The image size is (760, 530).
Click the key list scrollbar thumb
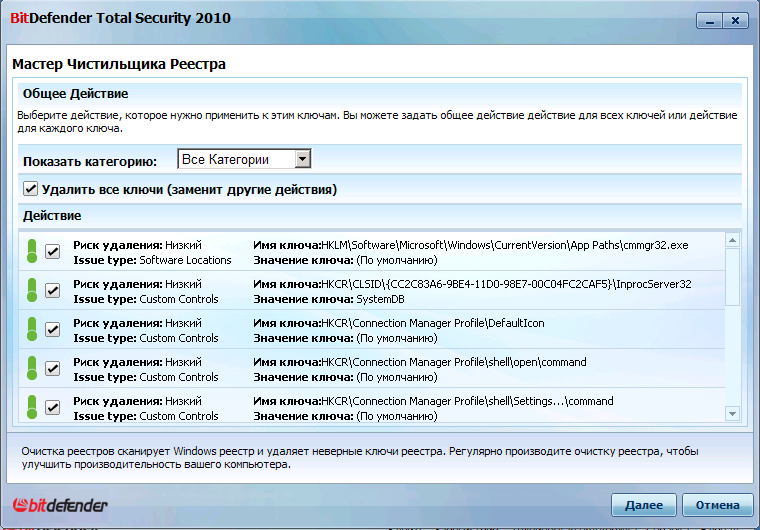(732, 277)
